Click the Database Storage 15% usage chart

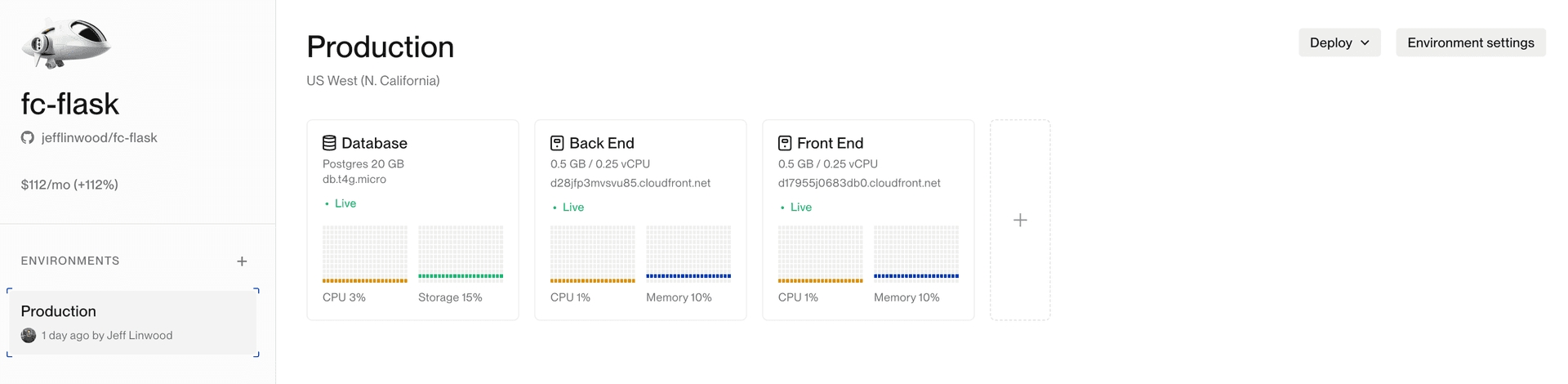tap(461, 254)
